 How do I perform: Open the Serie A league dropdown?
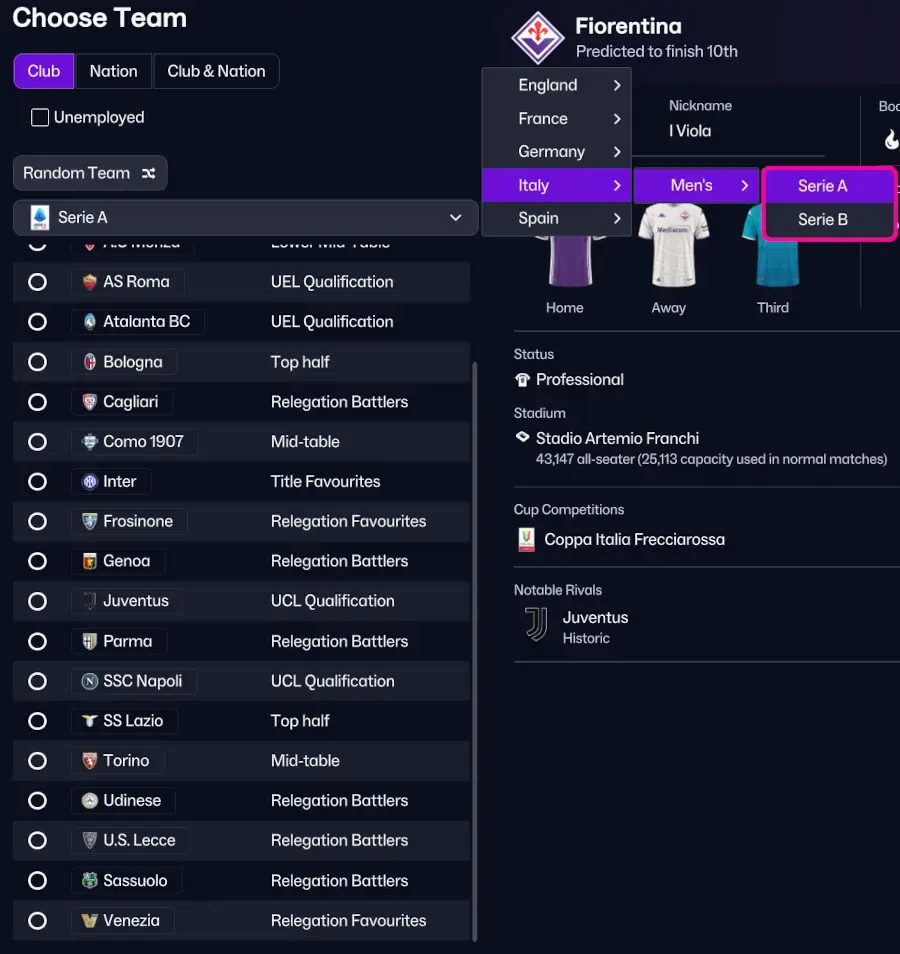[246, 217]
